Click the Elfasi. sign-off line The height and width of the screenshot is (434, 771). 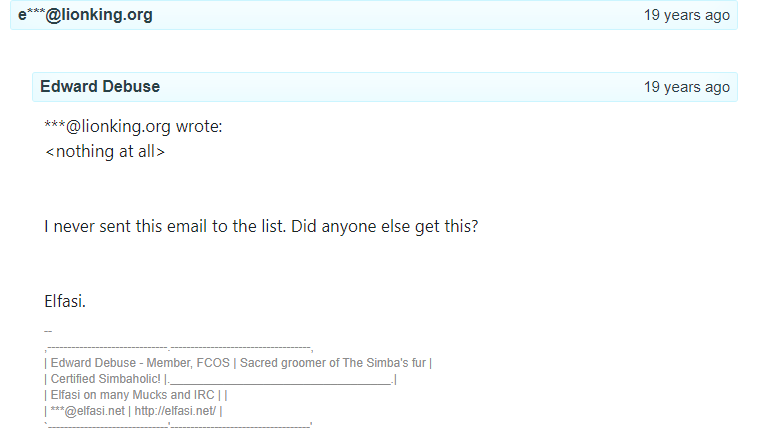click(65, 301)
